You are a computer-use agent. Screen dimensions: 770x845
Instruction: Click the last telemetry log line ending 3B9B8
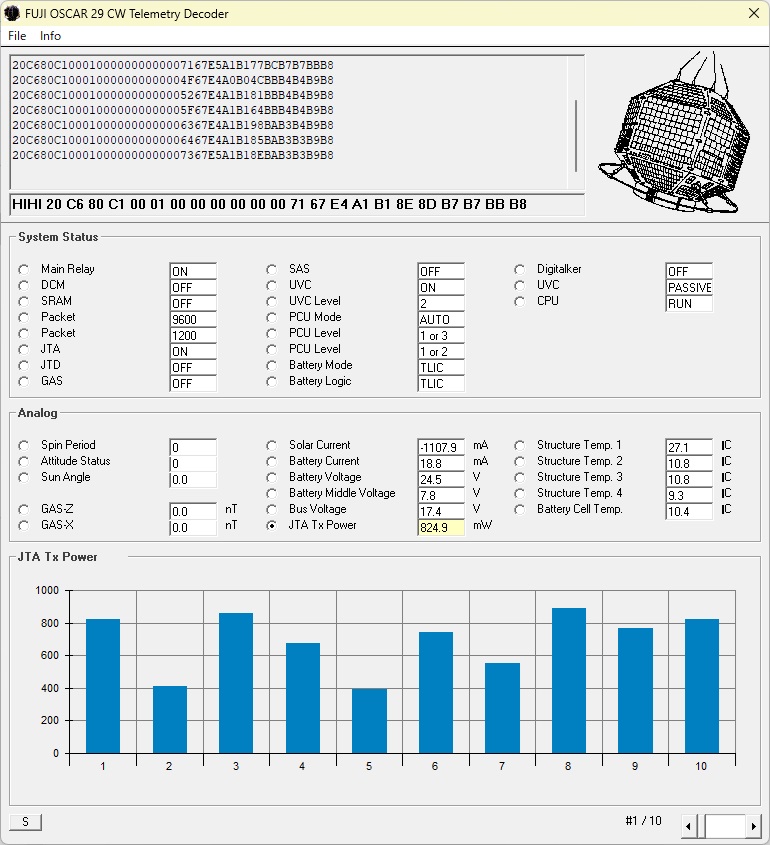[173, 155]
